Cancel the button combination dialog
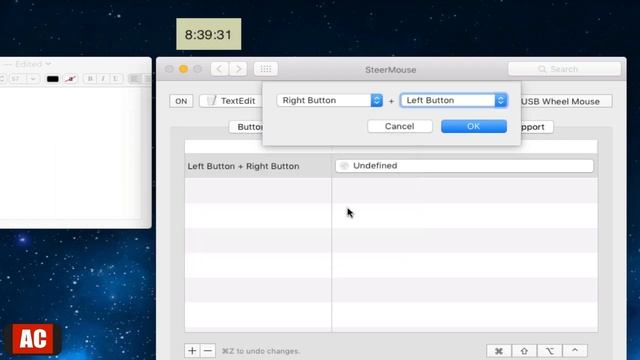This screenshot has width=640, height=360. [x=400, y=126]
